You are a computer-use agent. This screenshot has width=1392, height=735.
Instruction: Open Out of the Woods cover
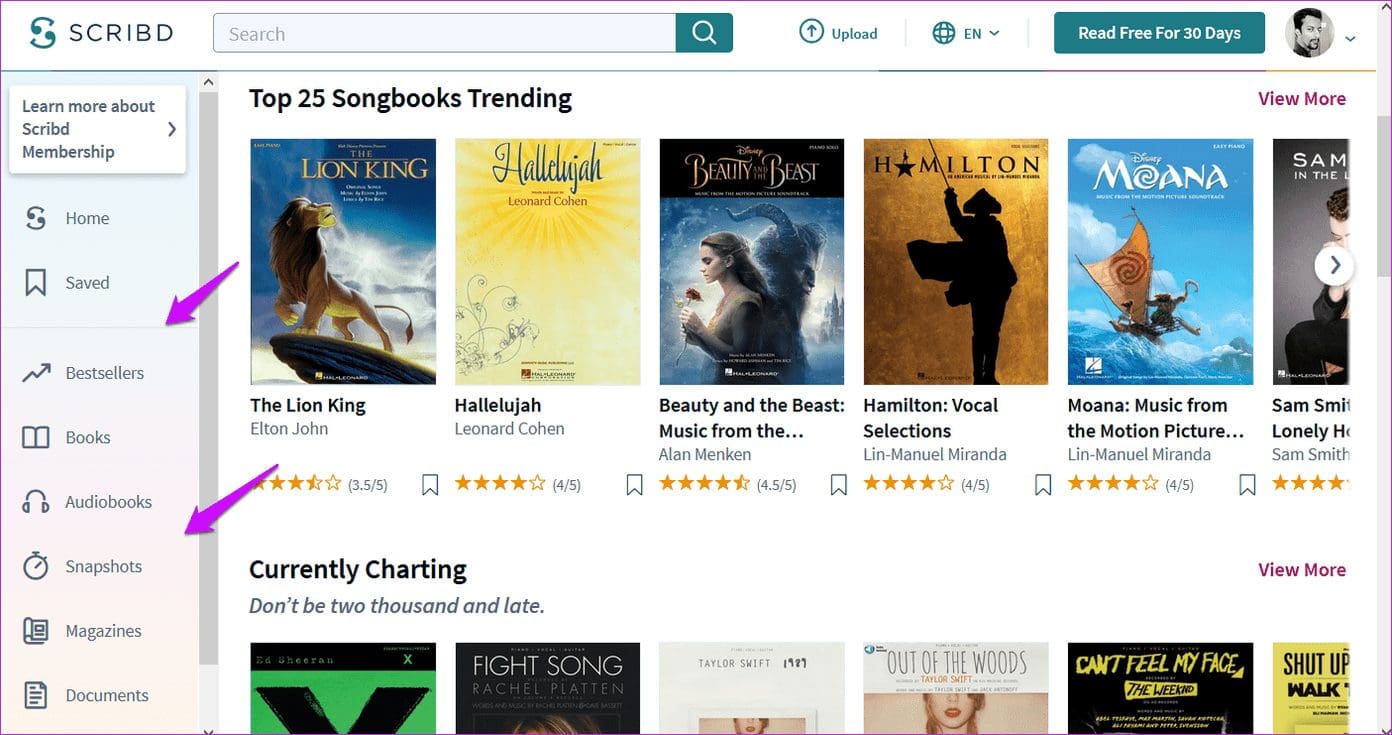(956, 688)
